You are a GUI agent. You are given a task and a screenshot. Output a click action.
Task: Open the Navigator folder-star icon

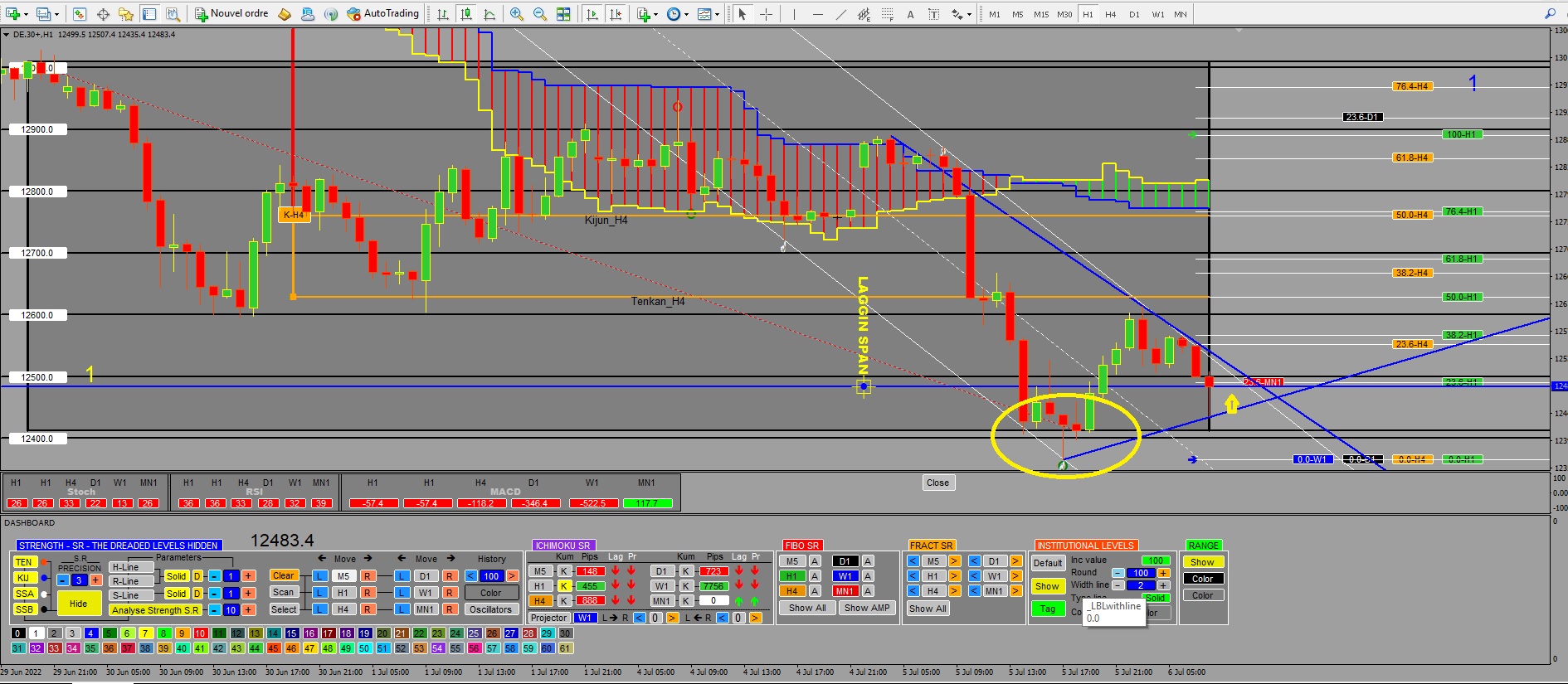(126, 14)
